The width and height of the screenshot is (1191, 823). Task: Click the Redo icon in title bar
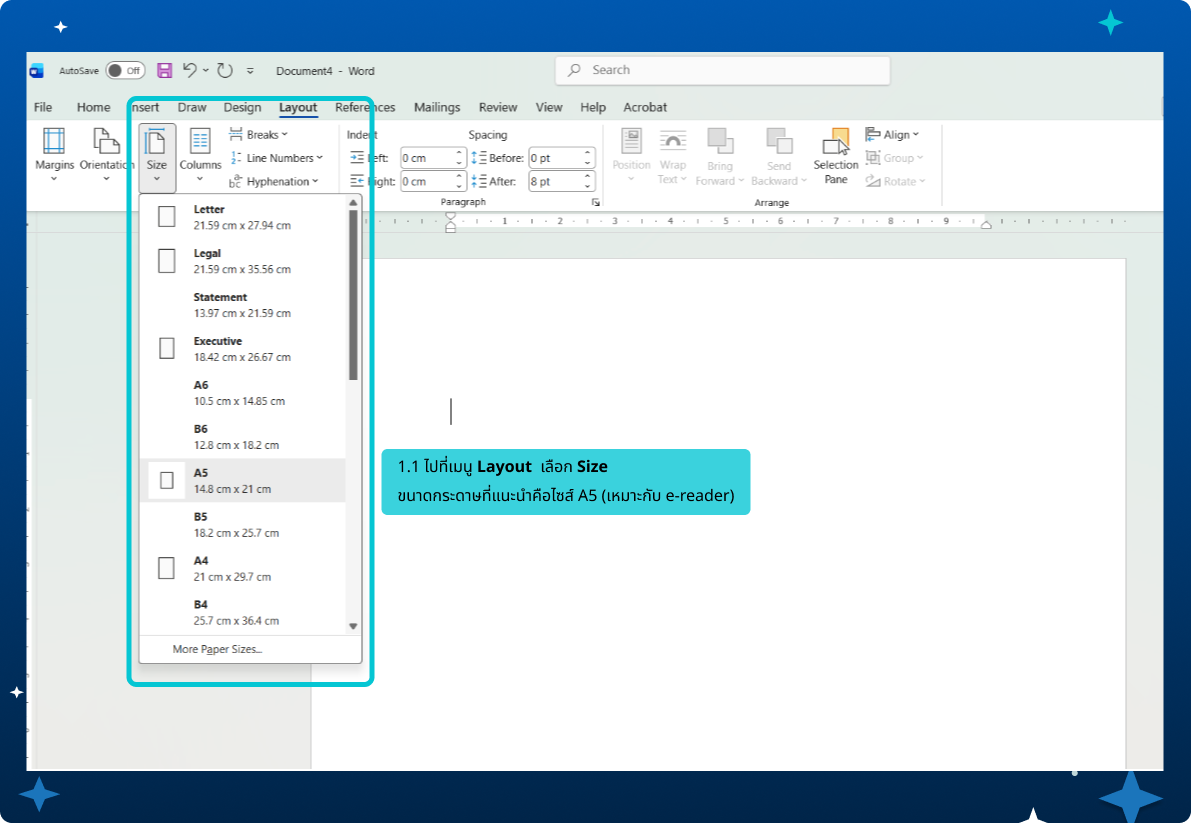coord(225,71)
